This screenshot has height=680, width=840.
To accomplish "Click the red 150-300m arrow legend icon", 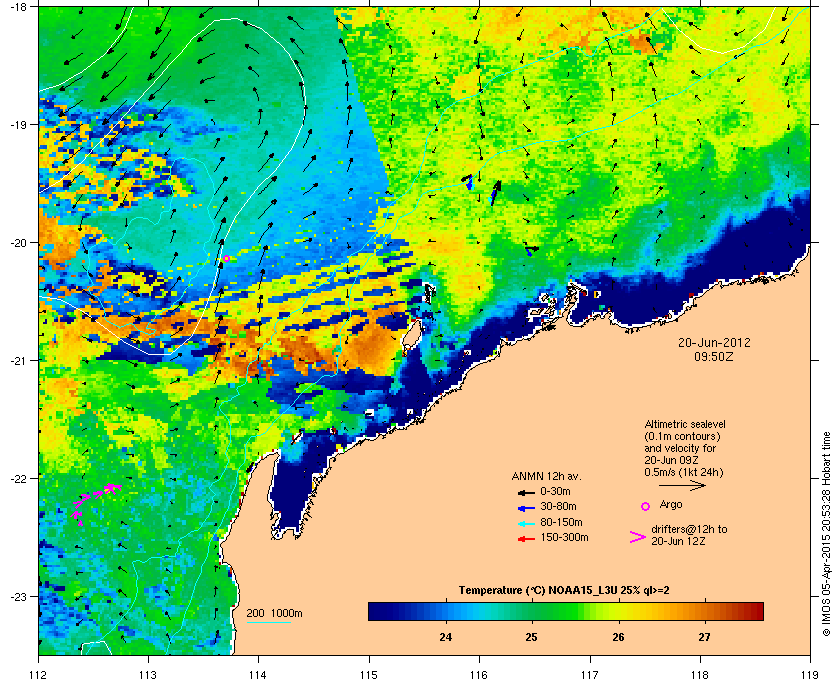I will tap(526, 539).
